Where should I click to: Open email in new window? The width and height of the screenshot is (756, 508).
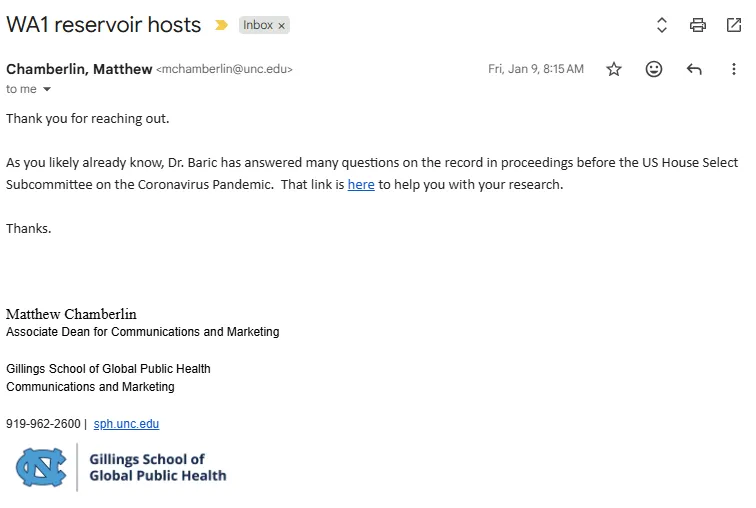click(733, 26)
